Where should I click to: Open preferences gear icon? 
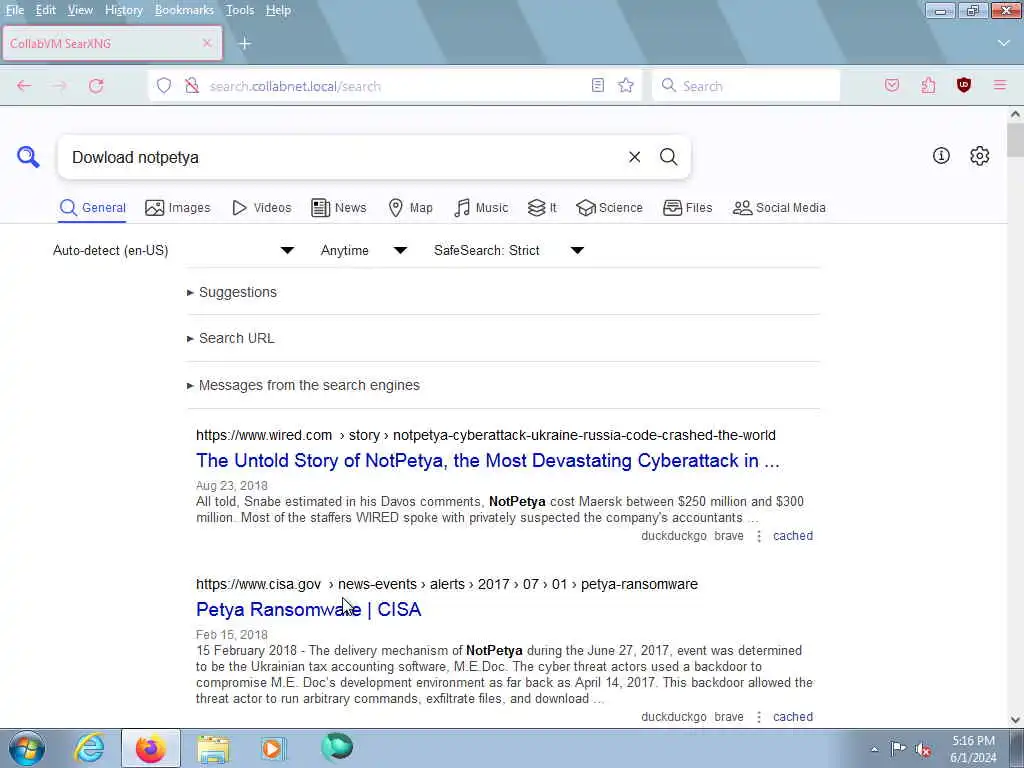tap(980, 155)
